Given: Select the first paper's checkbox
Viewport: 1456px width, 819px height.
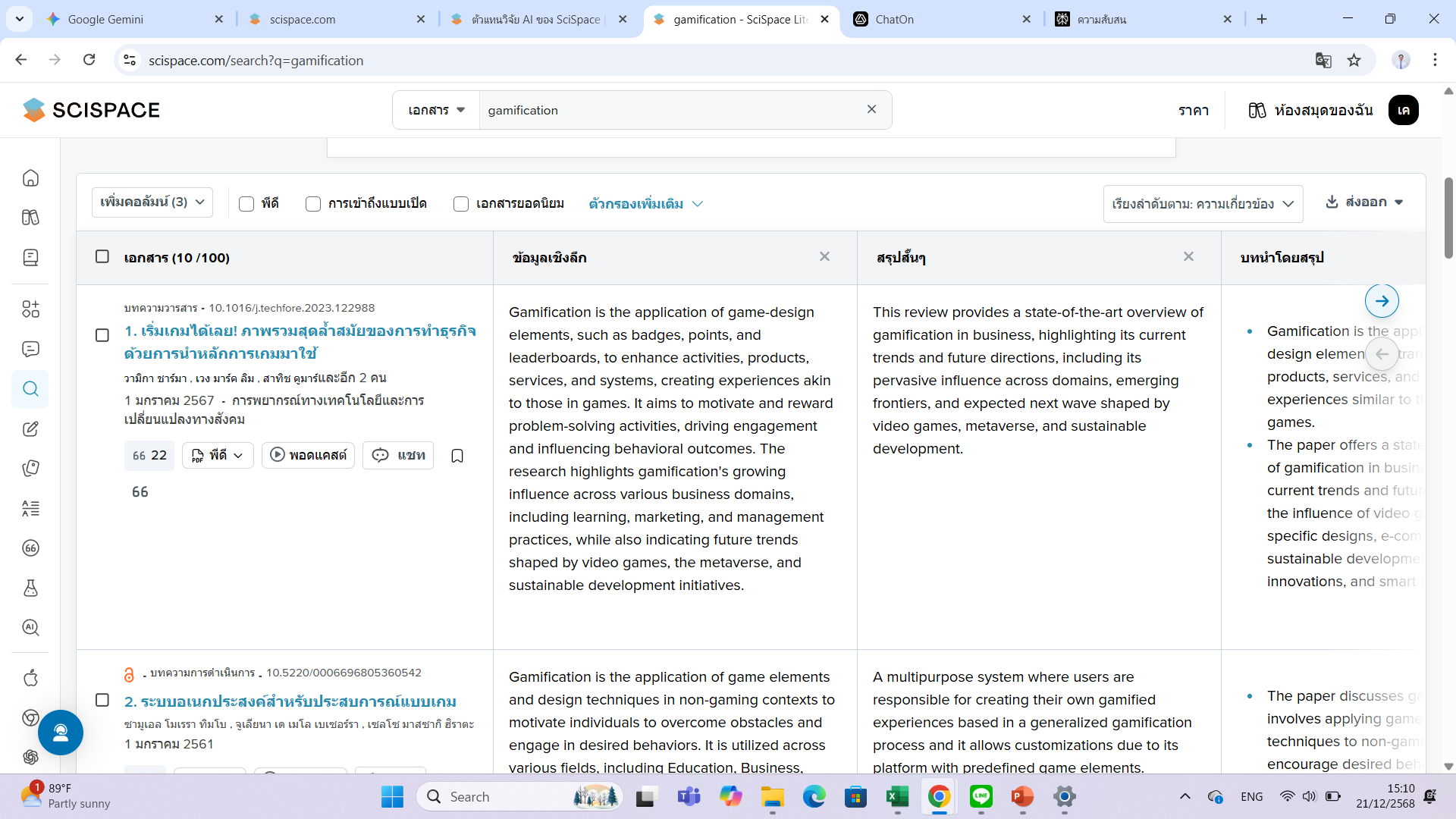Looking at the screenshot, I should click(x=102, y=335).
